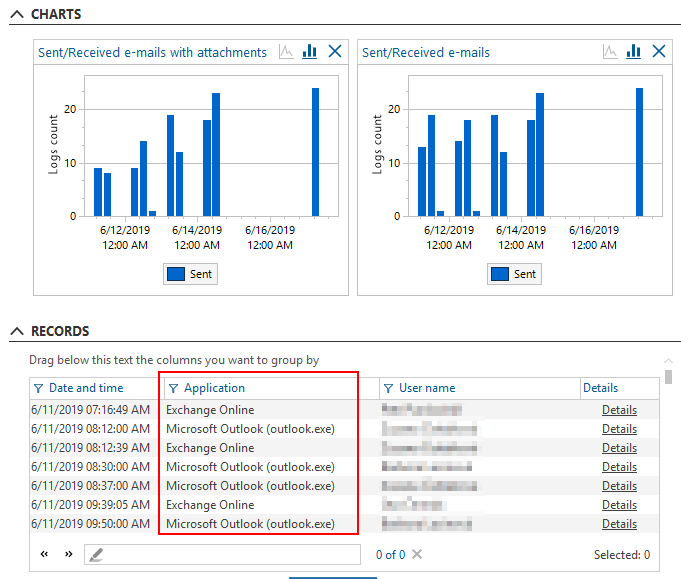681x579 pixels.
Task: Collapse the RECORDS section
Action: (x=17, y=331)
